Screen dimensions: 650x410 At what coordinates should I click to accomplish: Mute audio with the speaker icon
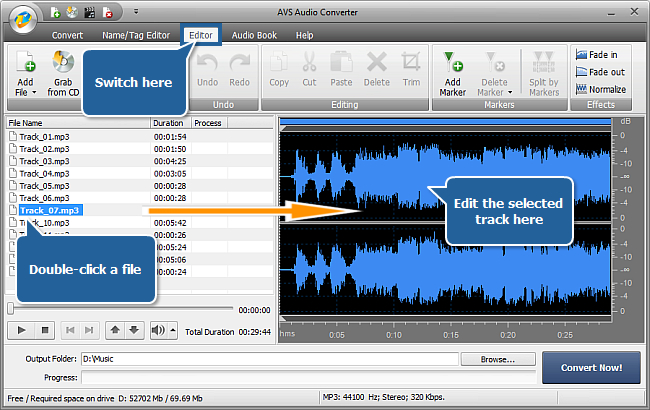(x=158, y=330)
